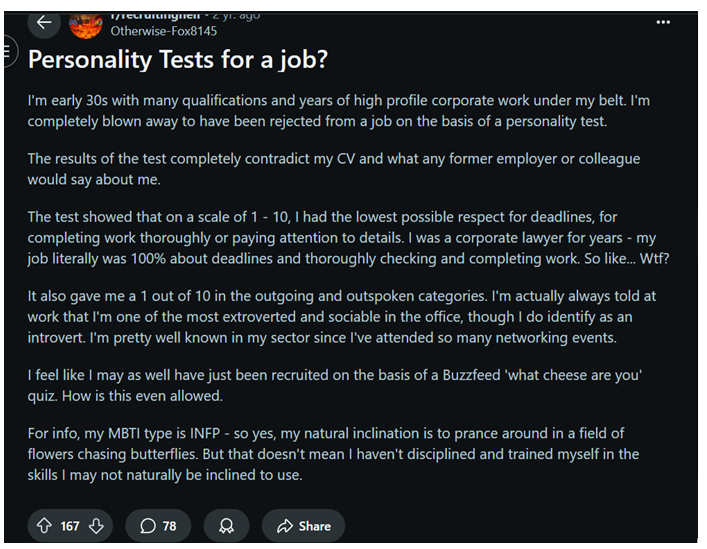Open the subreddit avatar image
This screenshot has height=549, width=707.
[86, 26]
